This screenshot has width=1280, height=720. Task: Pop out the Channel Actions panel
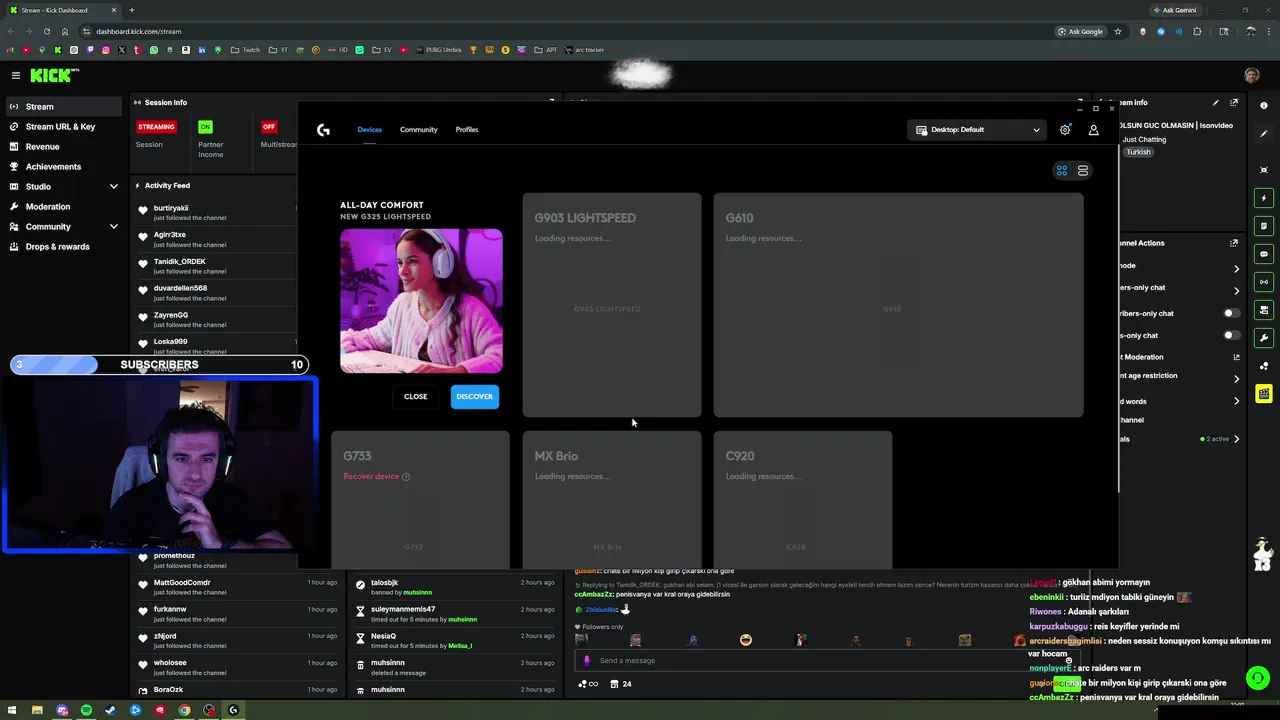1234,243
